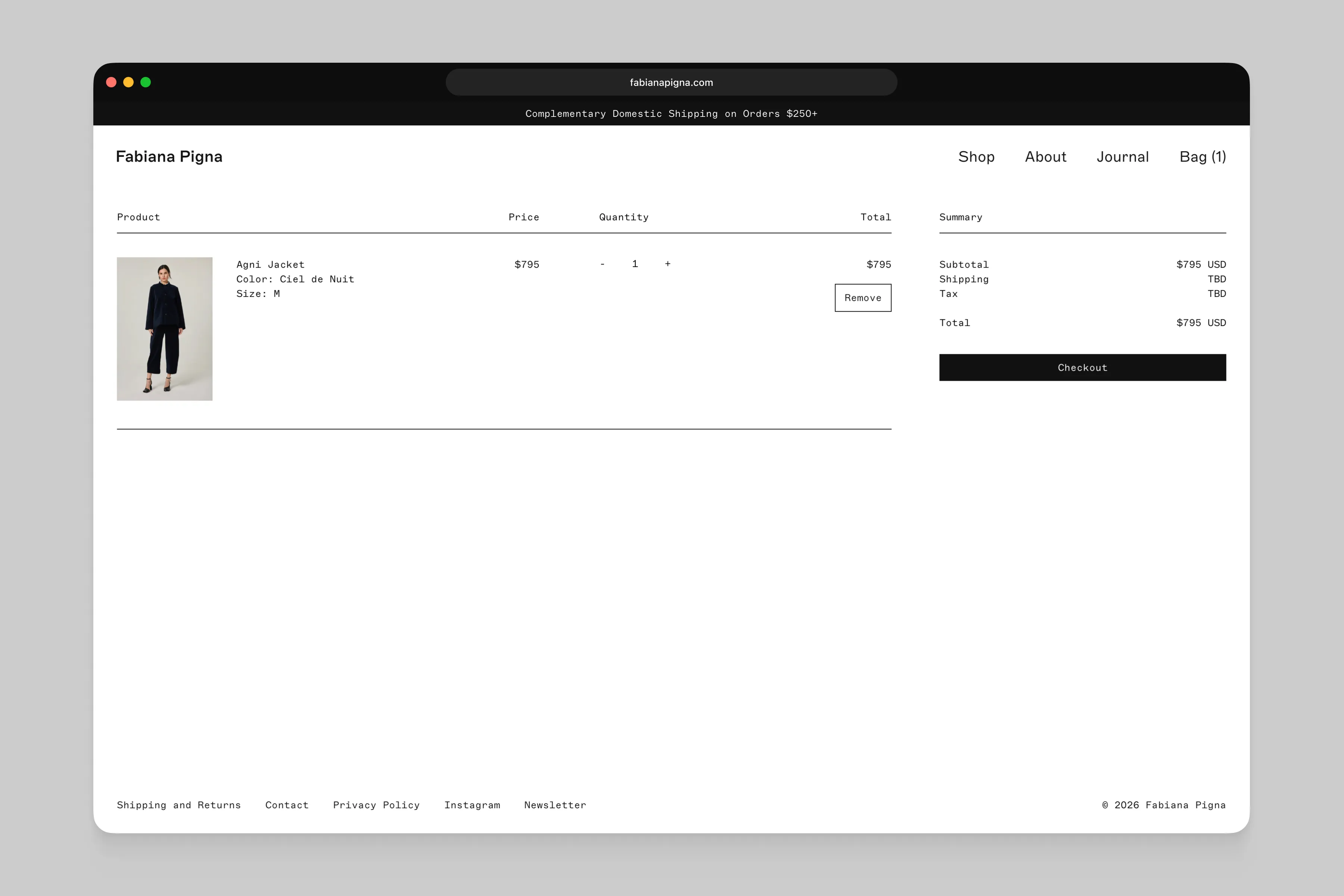The width and height of the screenshot is (1344, 896).
Task: Click the fabianapigna.com address bar
Action: pyautogui.click(x=671, y=82)
